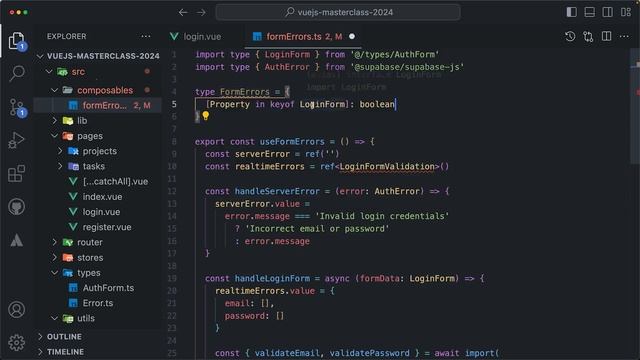The image size is (640, 360).
Task: Open changes compare icon in editor toolbar
Action: [x=588, y=37]
